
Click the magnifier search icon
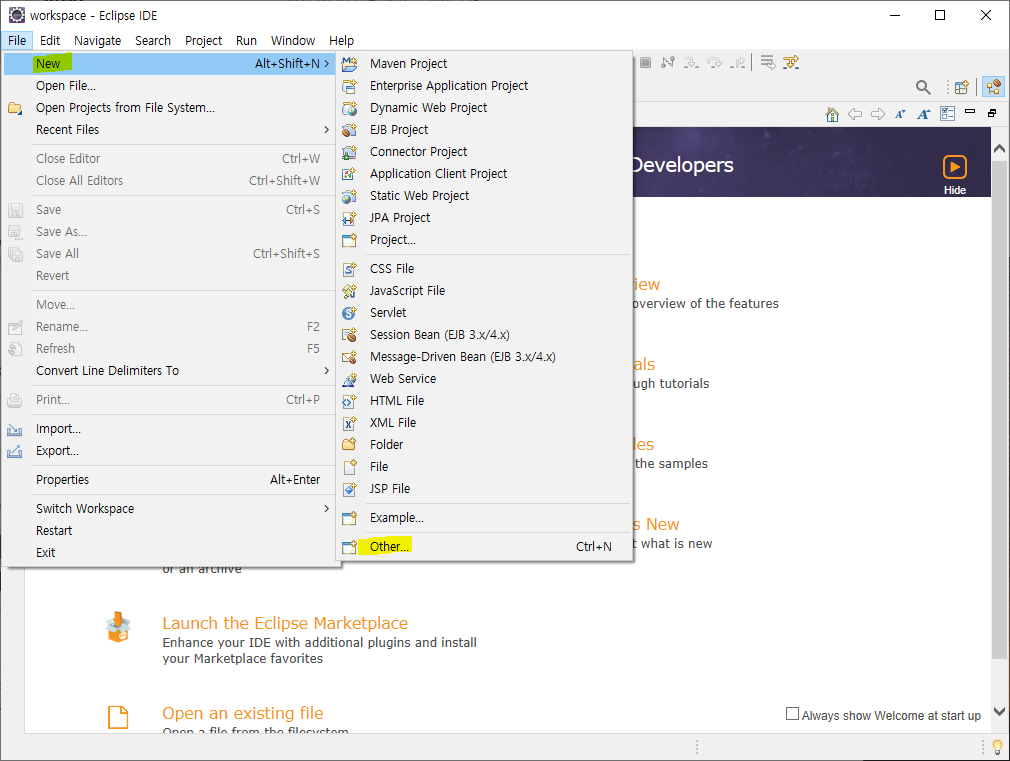point(923,87)
